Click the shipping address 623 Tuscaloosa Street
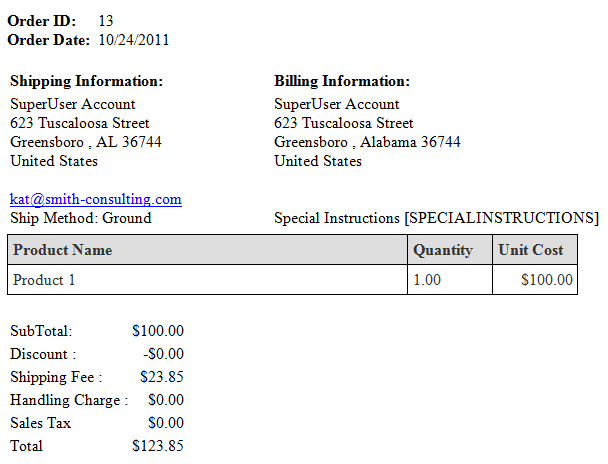Image resolution: width=608 pixels, height=464 pixels. [79, 123]
